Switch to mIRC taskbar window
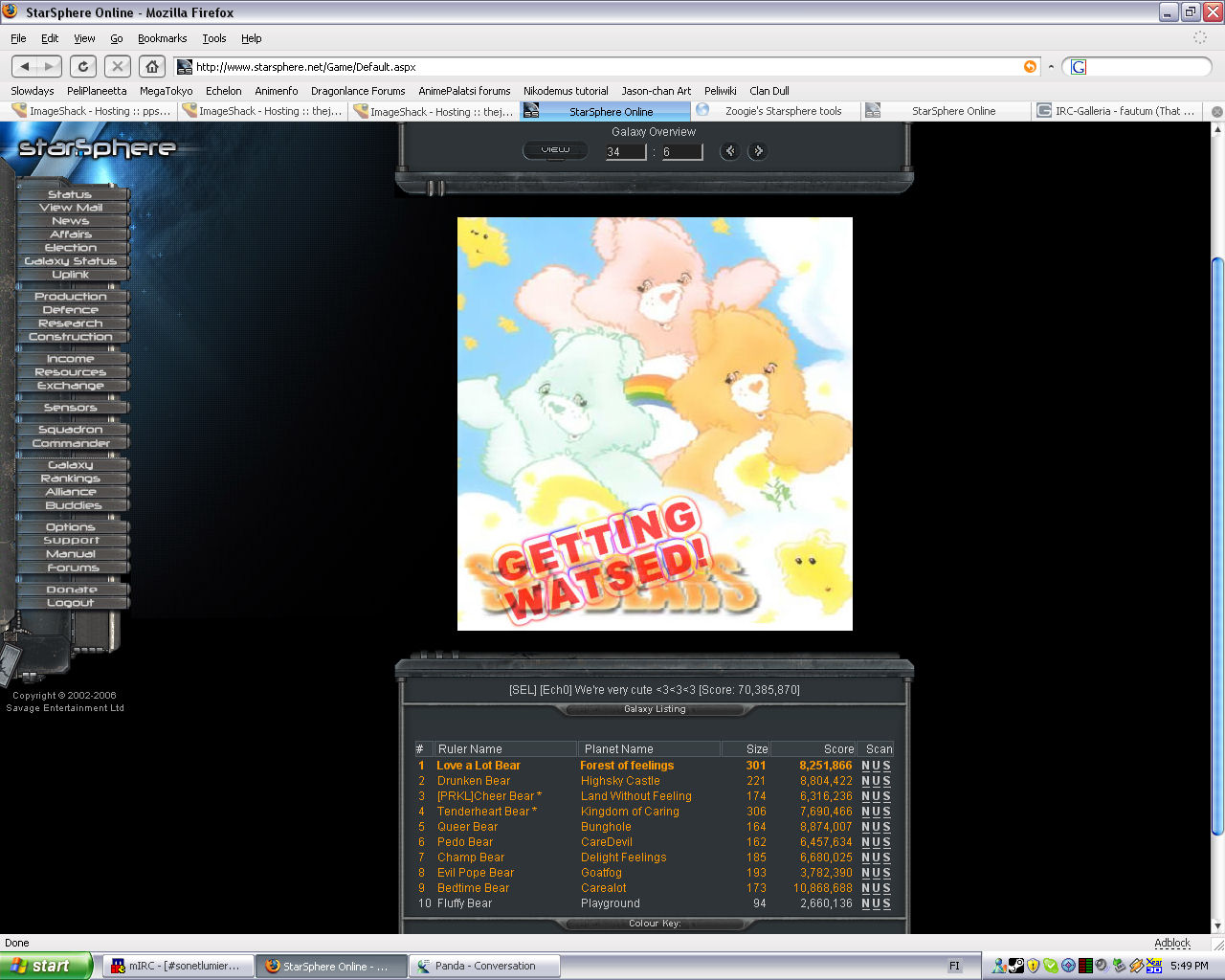This screenshot has height=980, width=1225. tap(177, 966)
